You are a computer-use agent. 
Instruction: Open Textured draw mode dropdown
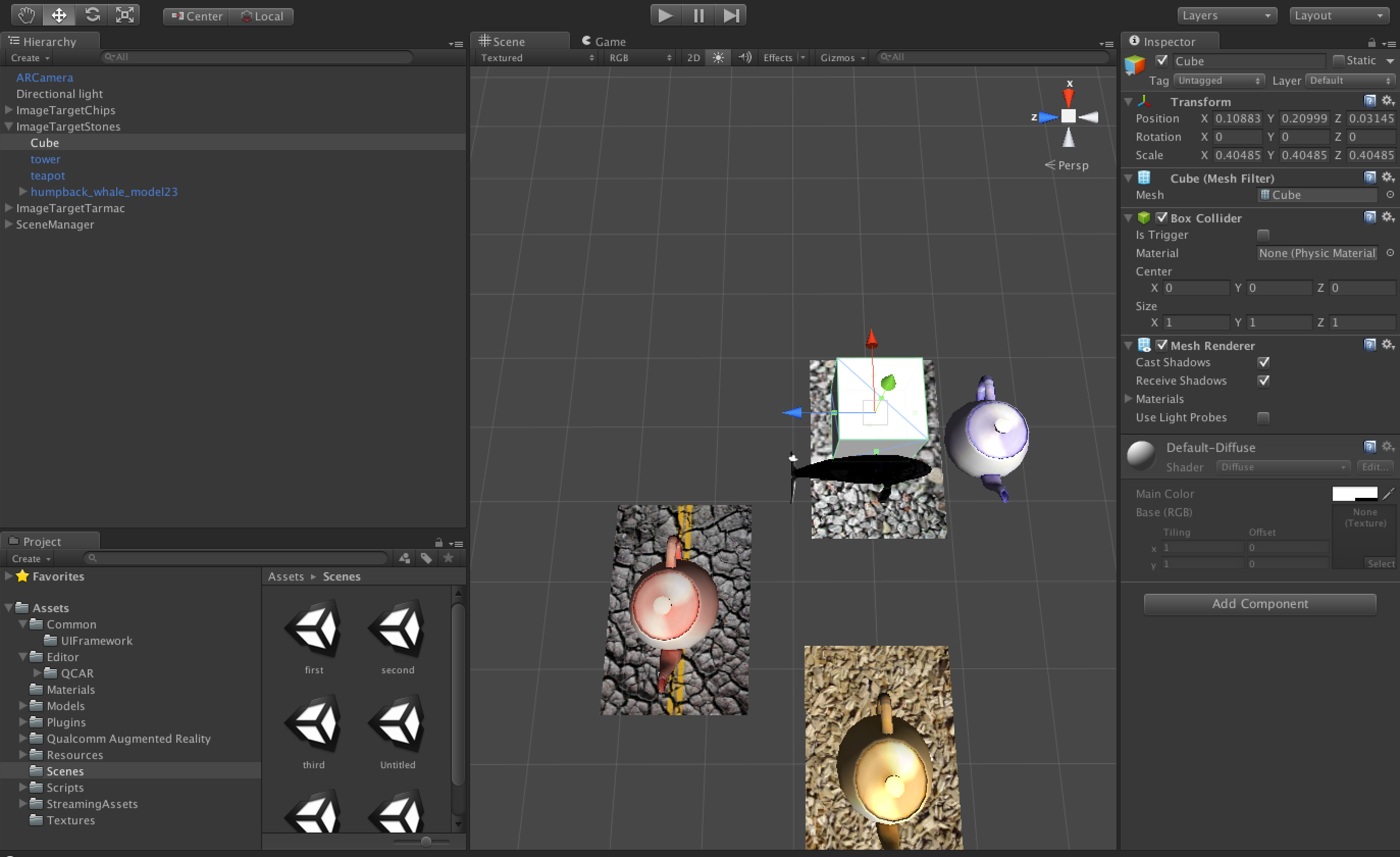pos(537,58)
